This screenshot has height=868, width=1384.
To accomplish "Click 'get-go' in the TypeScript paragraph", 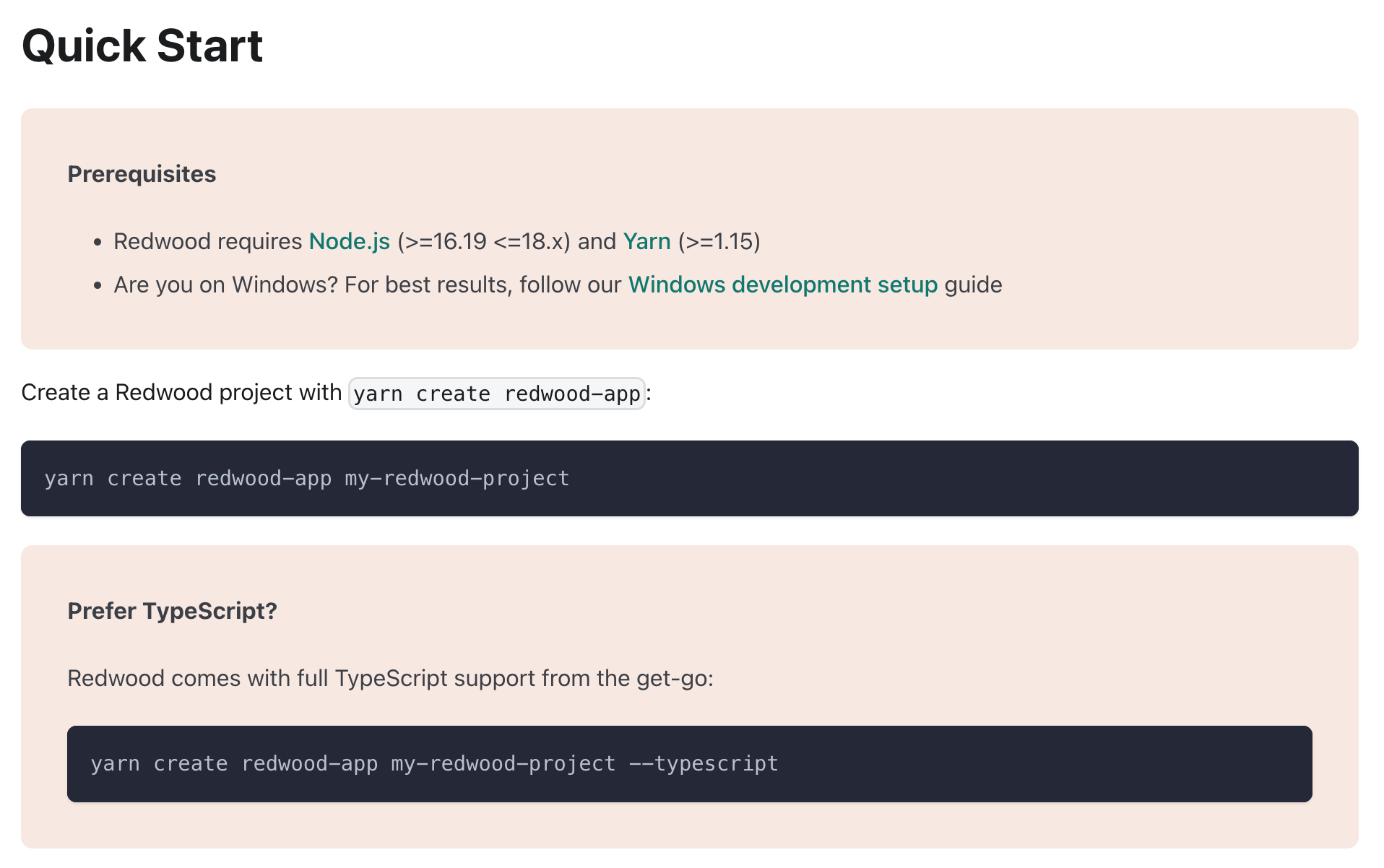I will [671, 678].
